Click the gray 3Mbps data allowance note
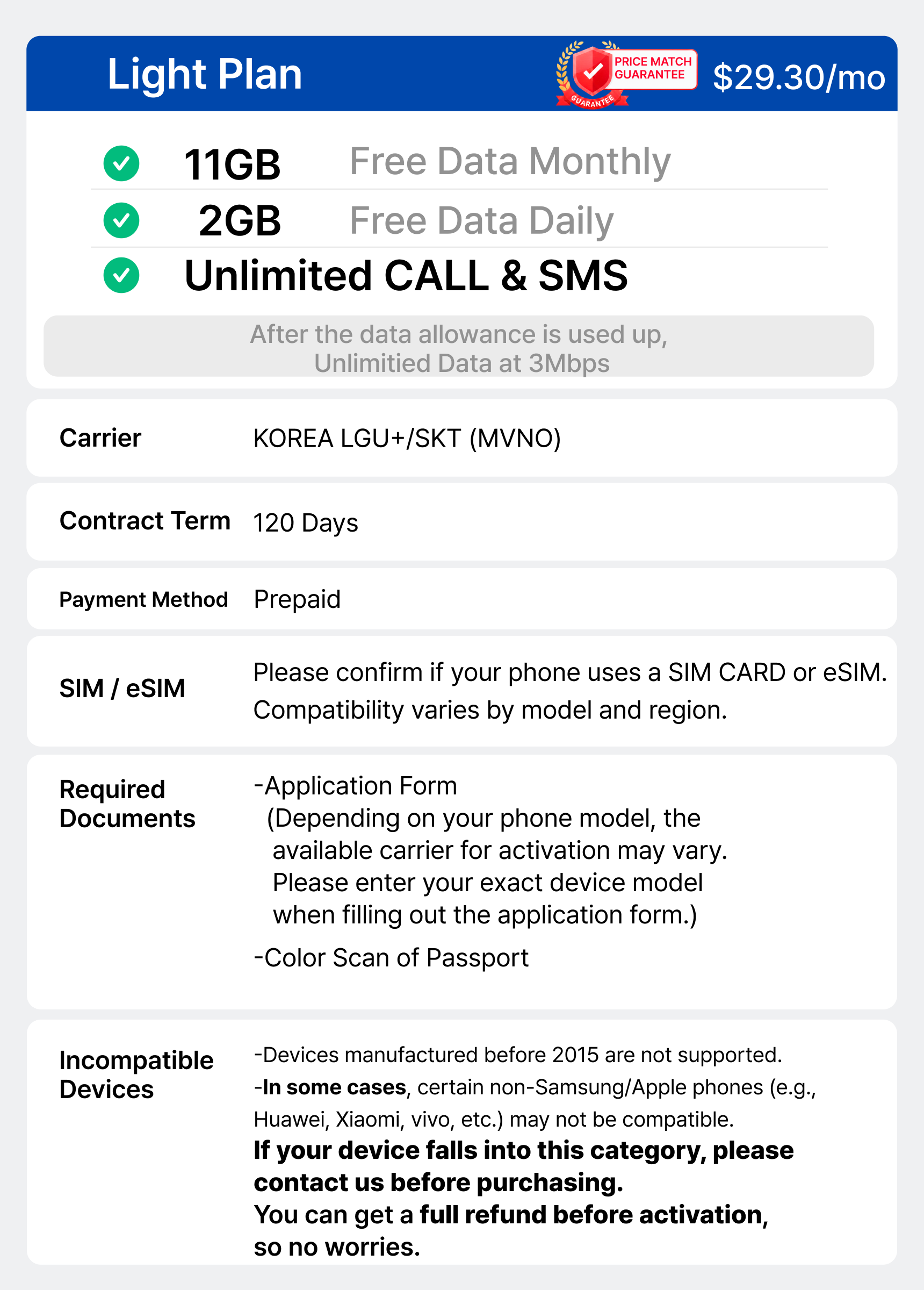The image size is (924, 1290). [458, 348]
